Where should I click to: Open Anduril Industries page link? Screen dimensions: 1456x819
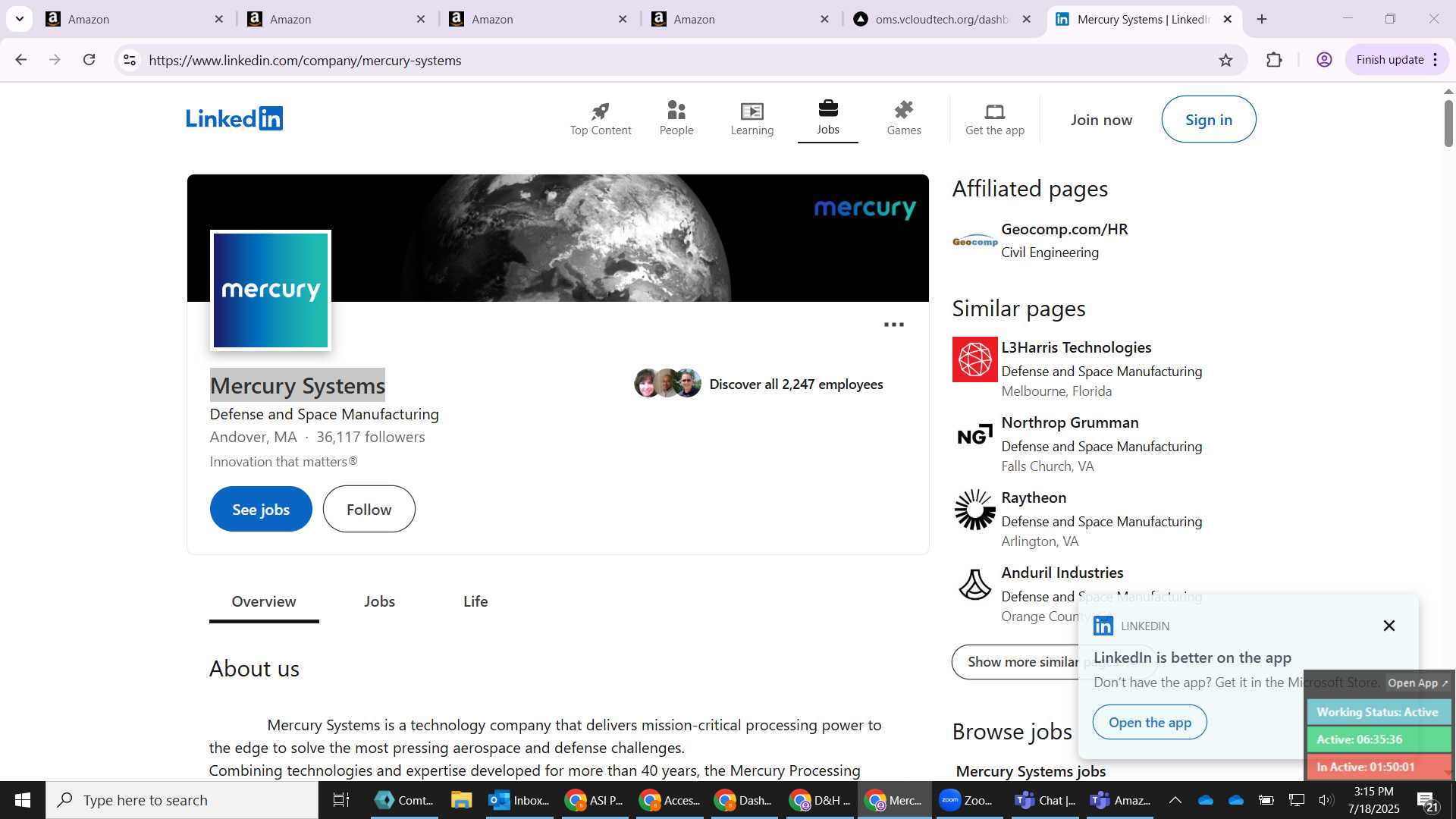(1062, 573)
